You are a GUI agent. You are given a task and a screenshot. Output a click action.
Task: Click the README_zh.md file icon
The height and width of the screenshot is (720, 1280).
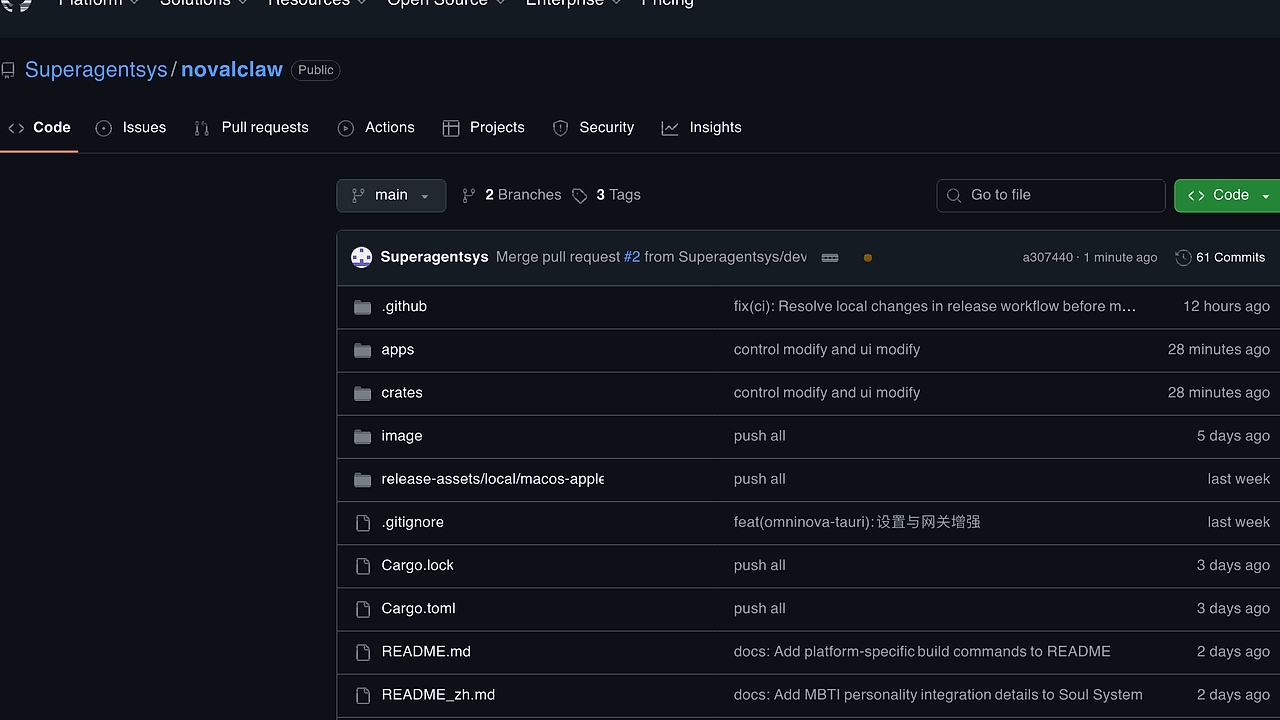pyautogui.click(x=363, y=694)
